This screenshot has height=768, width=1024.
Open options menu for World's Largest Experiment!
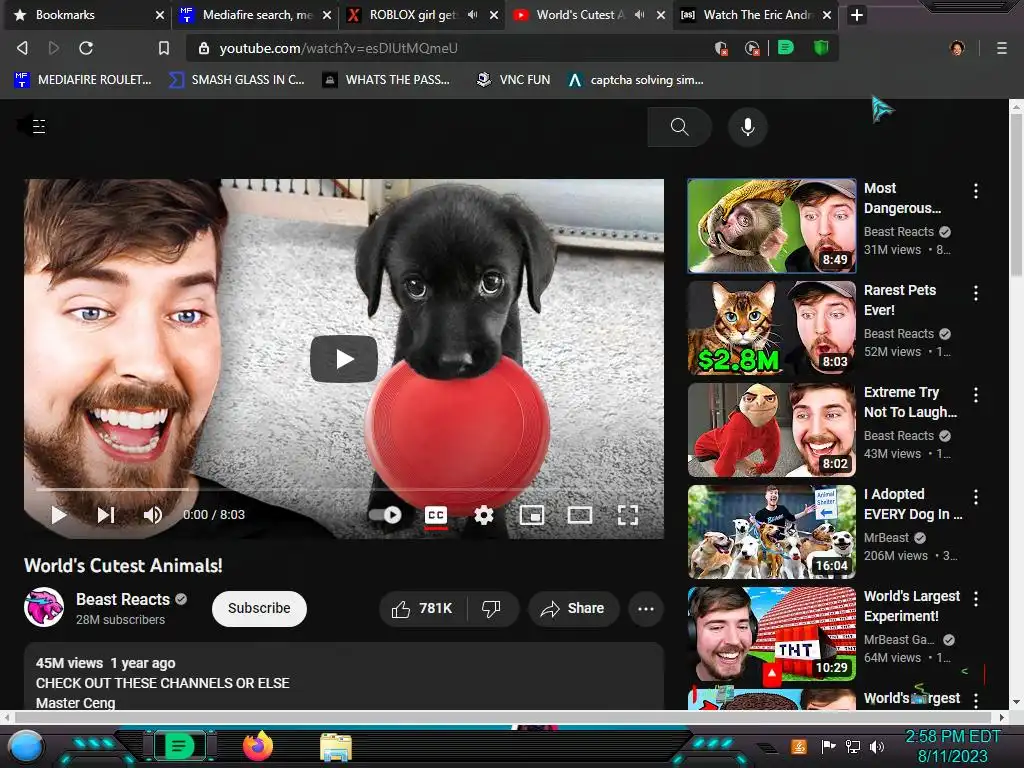pyautogui.click(x=976, y=598)
